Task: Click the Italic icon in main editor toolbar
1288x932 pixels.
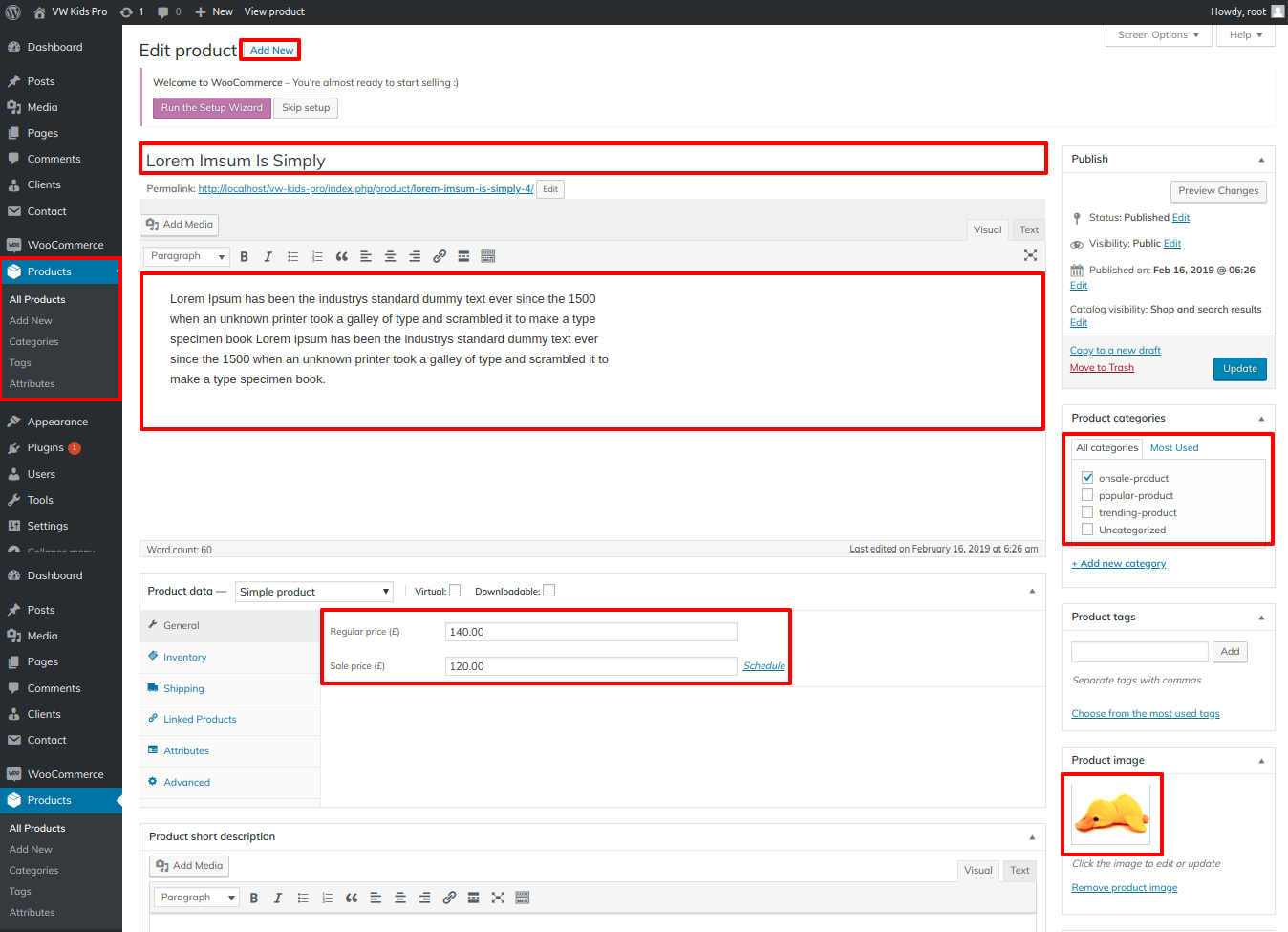Action: tap(268, 256)
